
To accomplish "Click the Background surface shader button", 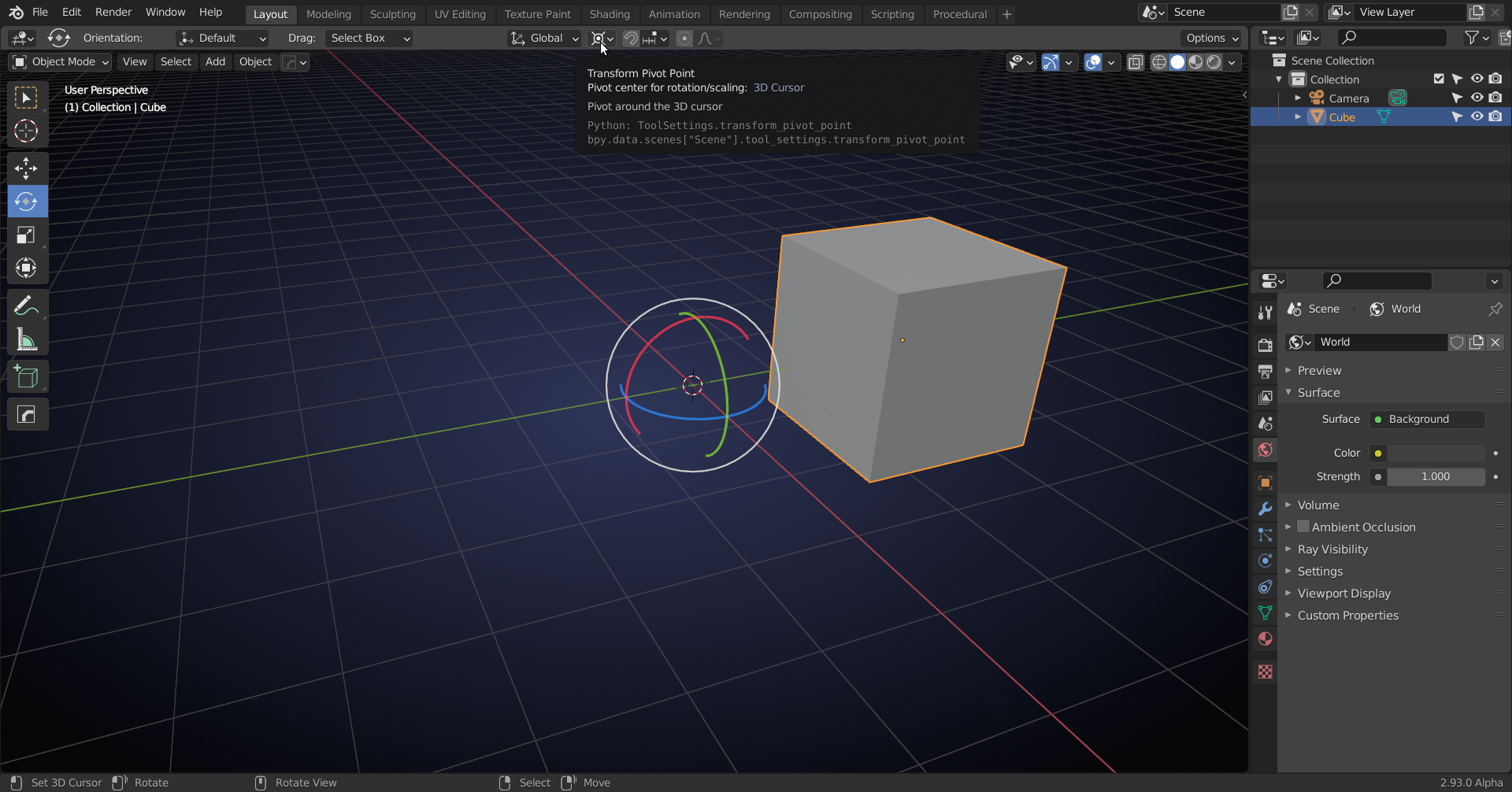I will point(1427,419).
